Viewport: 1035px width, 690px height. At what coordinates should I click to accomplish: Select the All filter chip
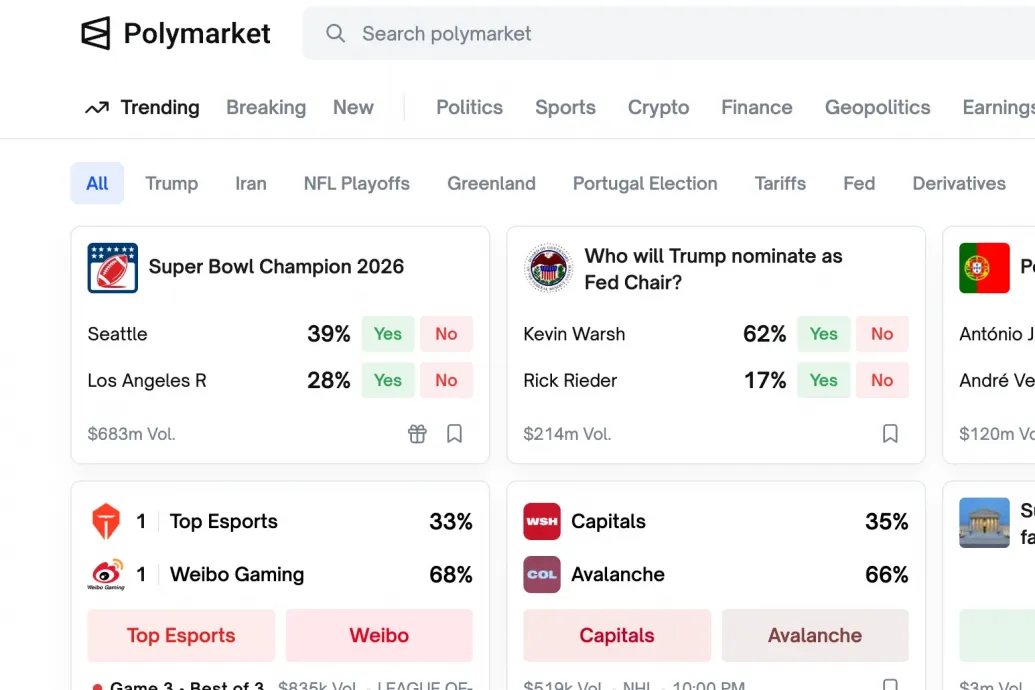(x=97, y=183)
